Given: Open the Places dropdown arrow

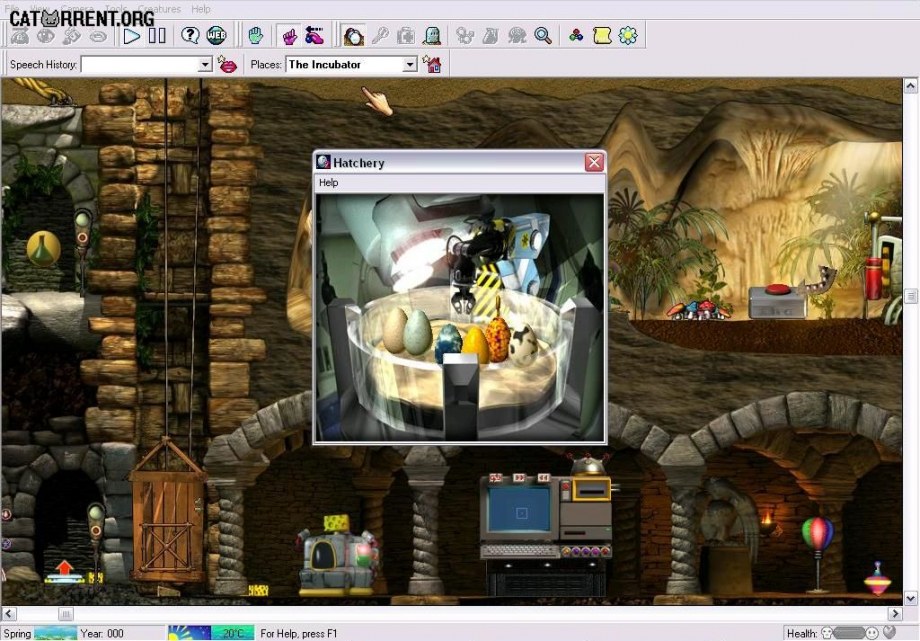Looking at the screenshot, I should pyautogui.click(x=410, y=64).
